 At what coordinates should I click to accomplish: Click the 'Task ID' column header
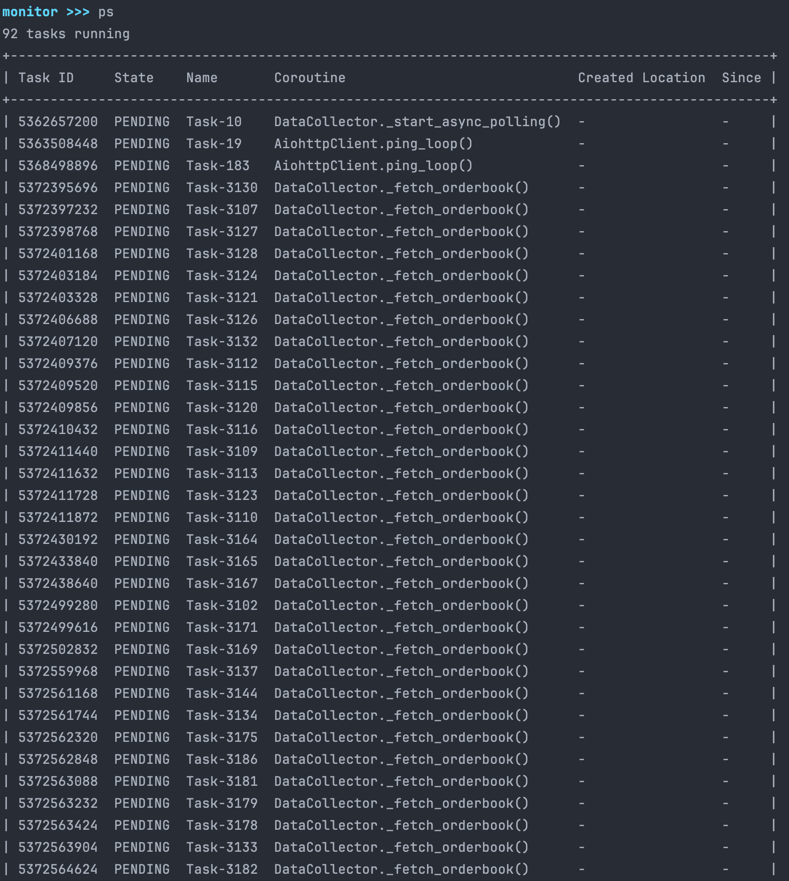(46, 78)
